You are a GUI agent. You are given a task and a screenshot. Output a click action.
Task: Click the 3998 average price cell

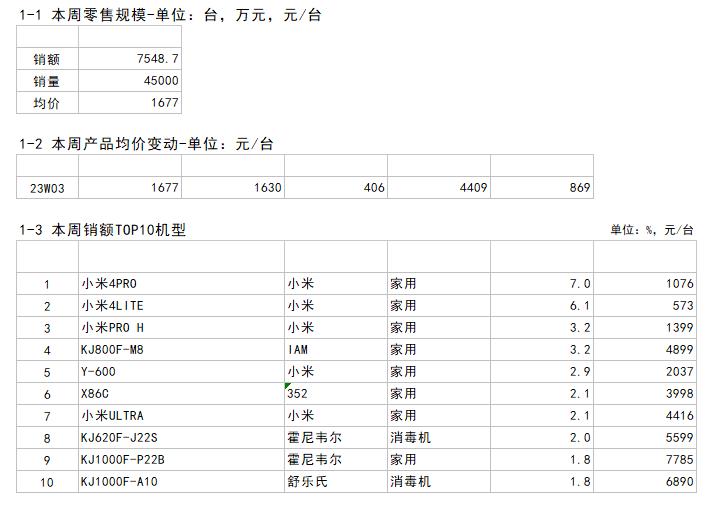pyautogui.click(x=645, y=393)
